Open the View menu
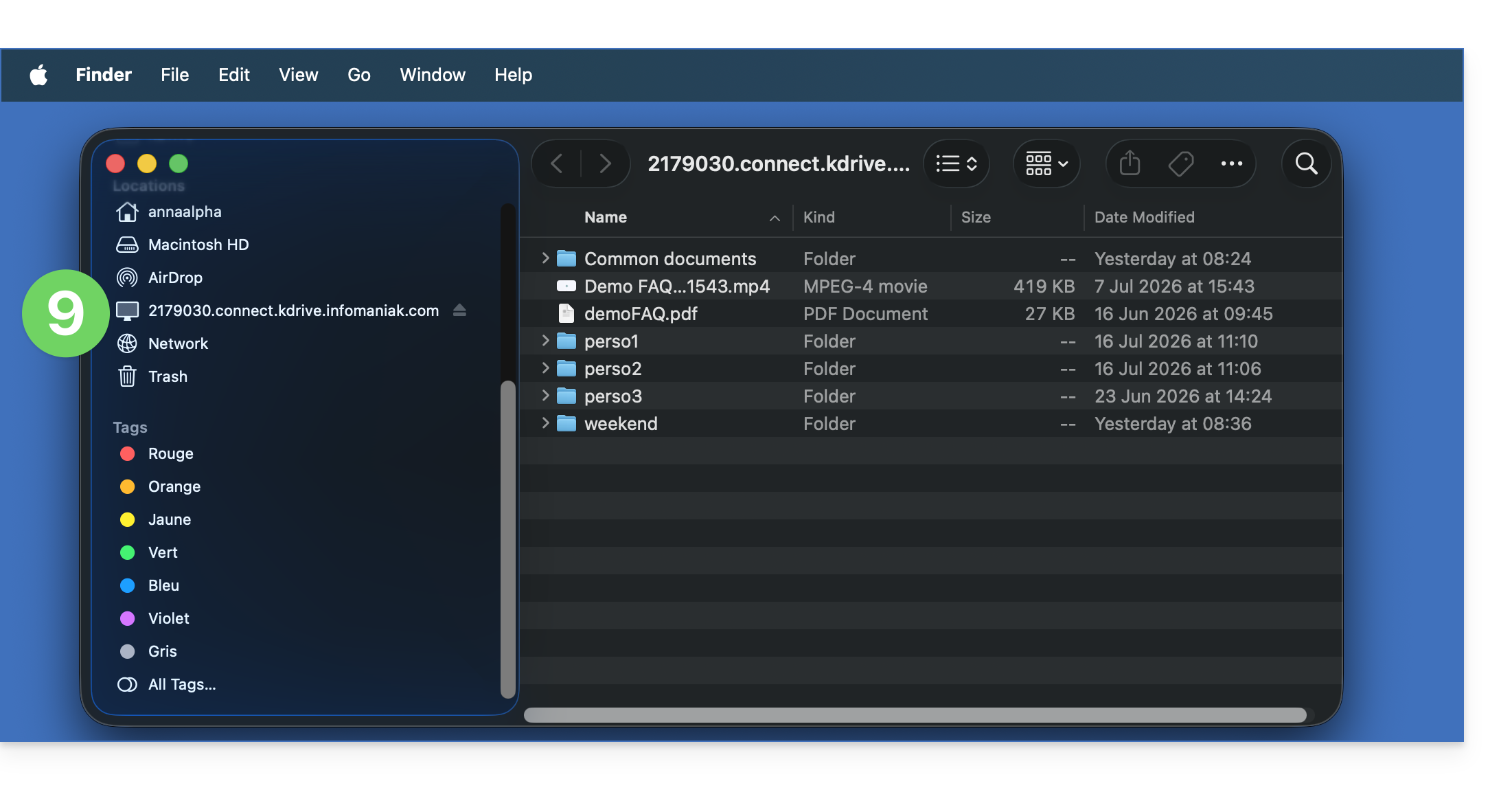Viewport: 1512px width, 790px height. [x=298, y=75]
